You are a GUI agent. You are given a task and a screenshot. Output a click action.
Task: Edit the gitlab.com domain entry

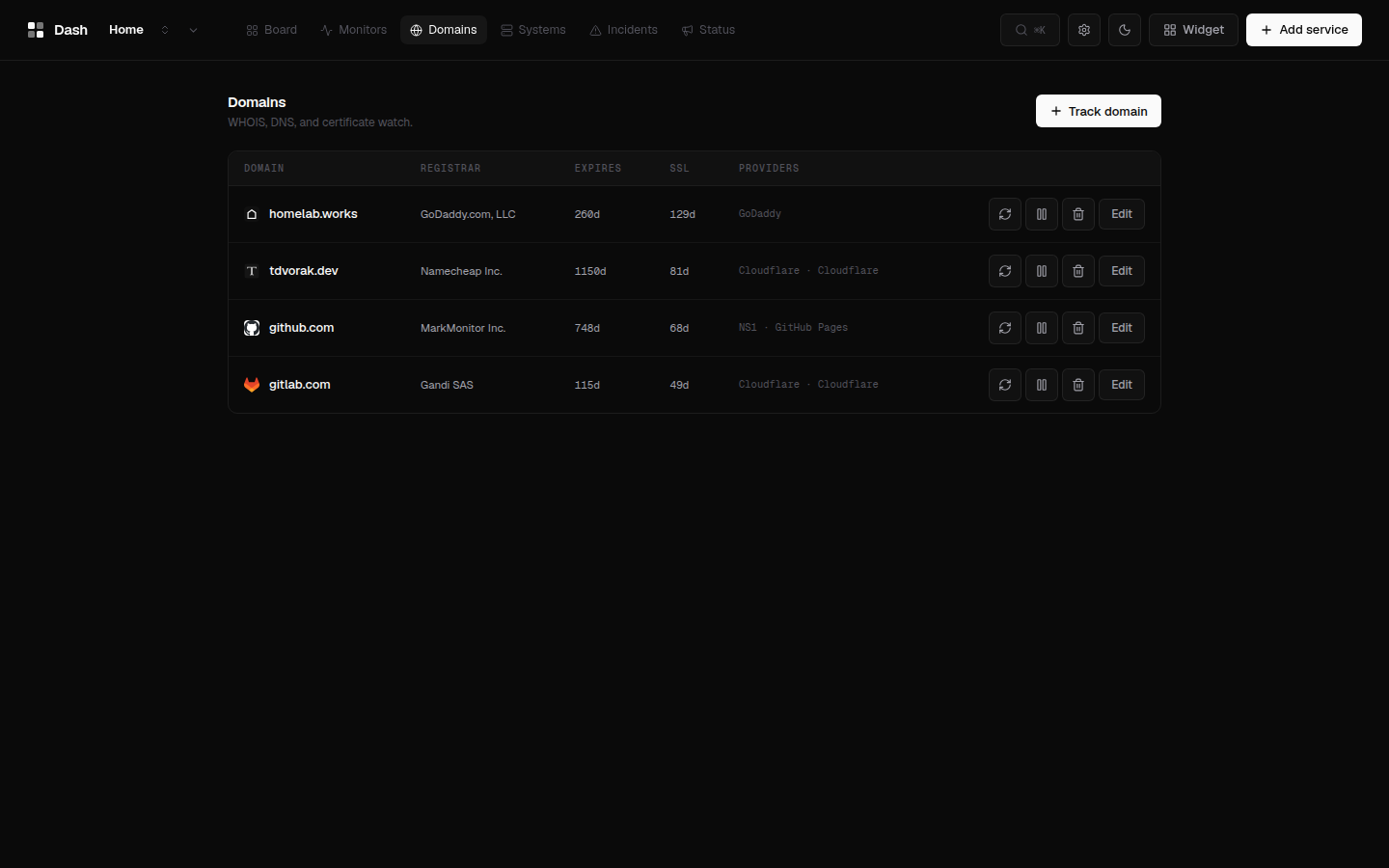click(1122, 385)
